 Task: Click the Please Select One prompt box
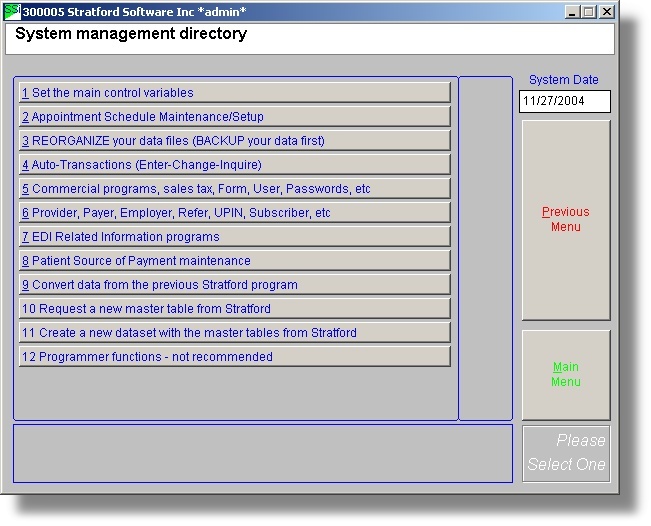coord(566,454)
